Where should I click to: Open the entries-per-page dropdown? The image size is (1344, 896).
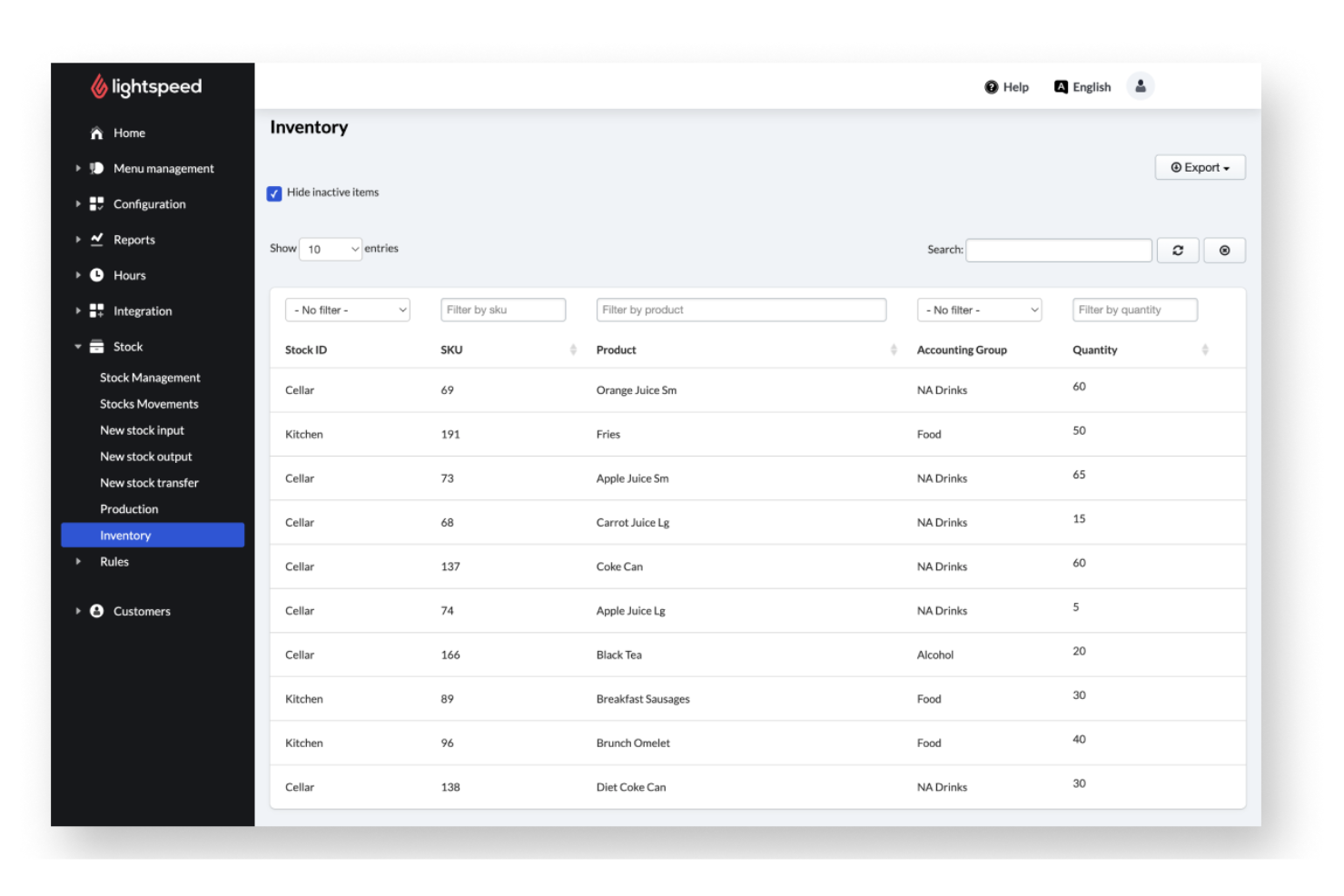[x=330, y=249]
